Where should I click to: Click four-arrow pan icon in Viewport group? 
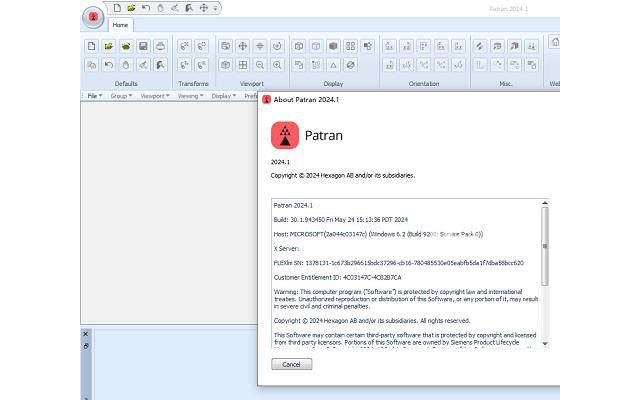(x=243, y=46)
